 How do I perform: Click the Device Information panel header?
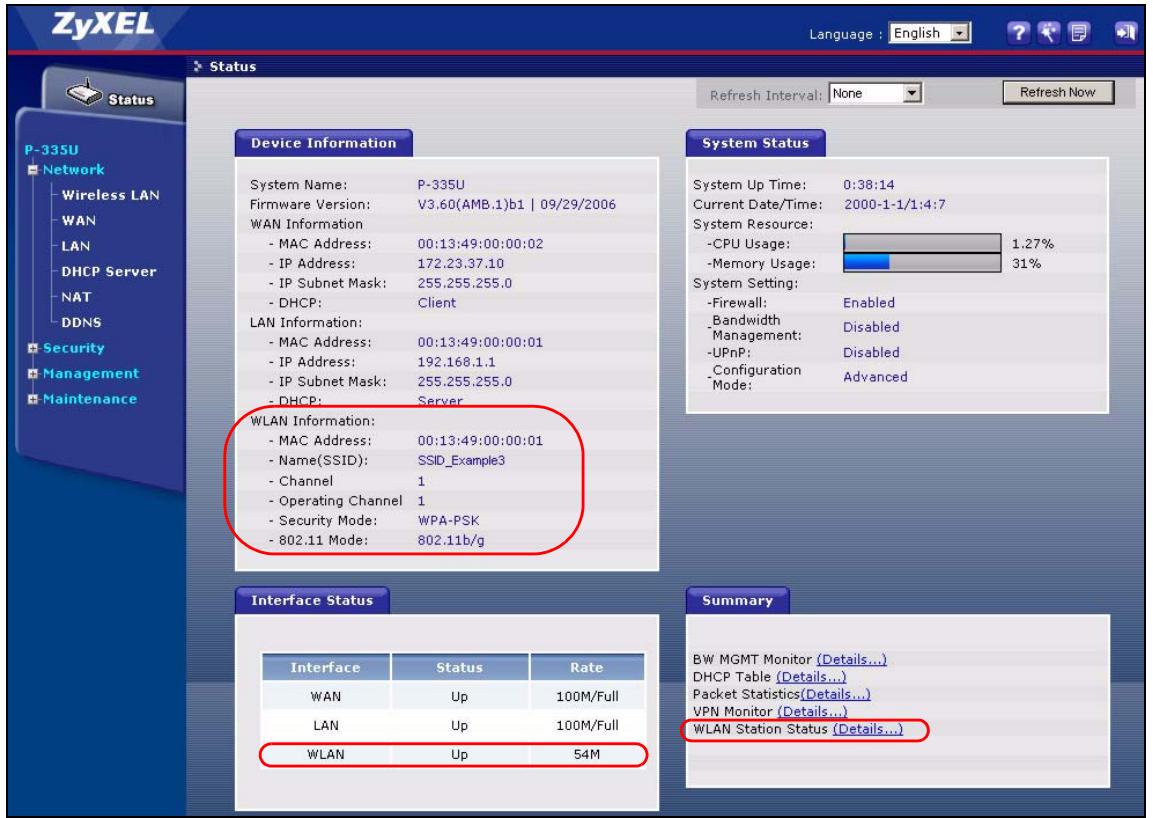[x=324, y=143]
